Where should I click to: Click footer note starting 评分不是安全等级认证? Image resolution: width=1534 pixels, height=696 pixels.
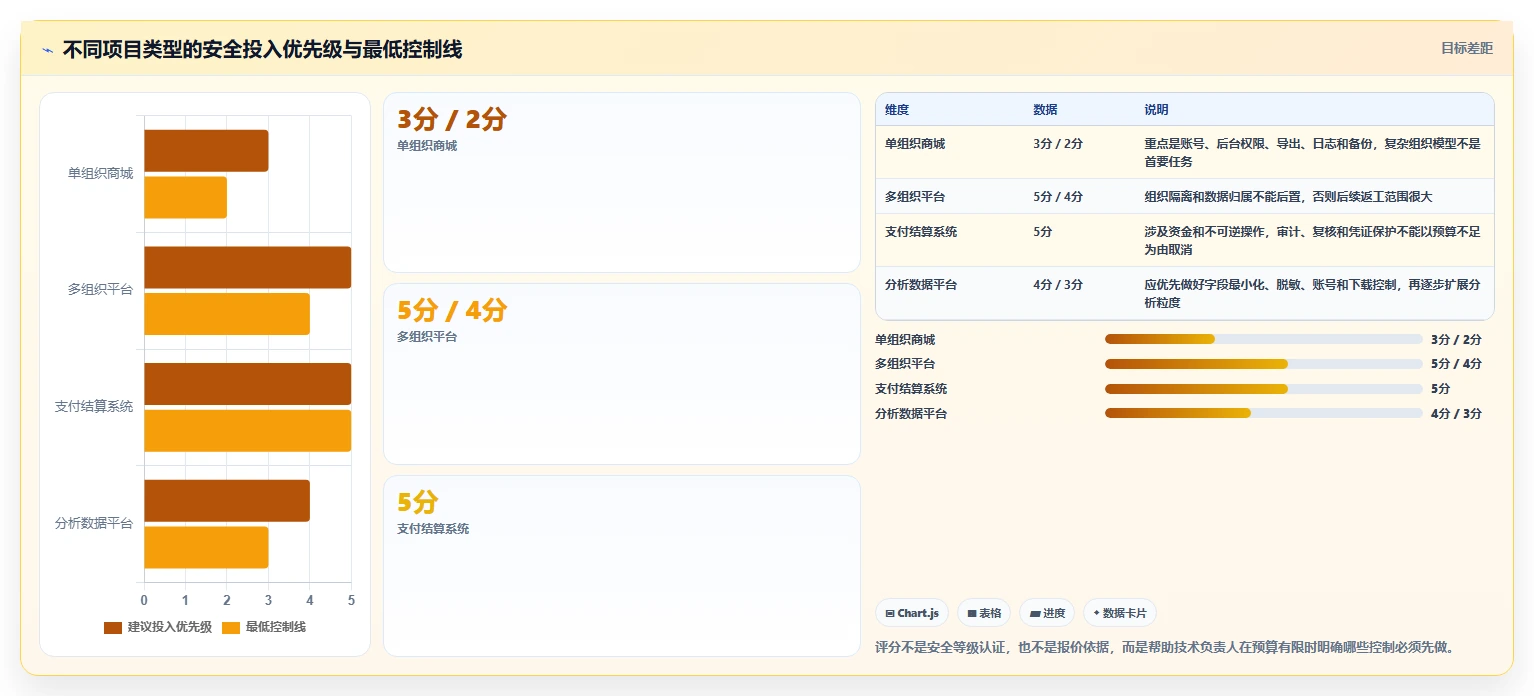(x=1164, y=647)
